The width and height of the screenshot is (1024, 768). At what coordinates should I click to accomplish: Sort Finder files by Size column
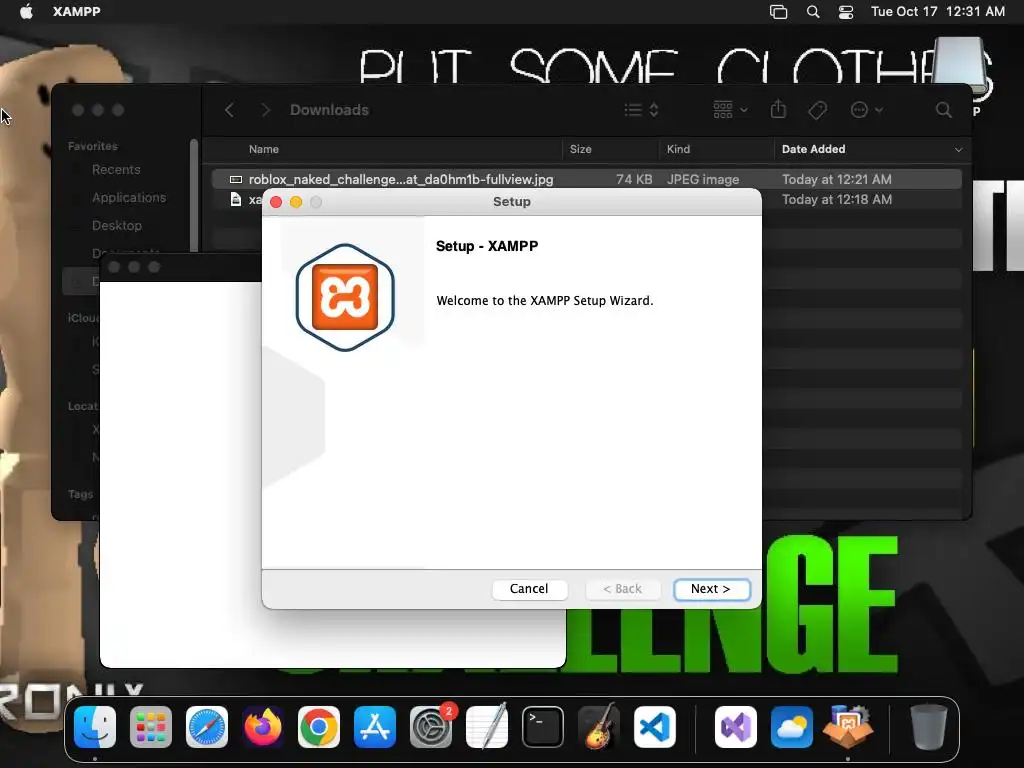coord(581,149)
